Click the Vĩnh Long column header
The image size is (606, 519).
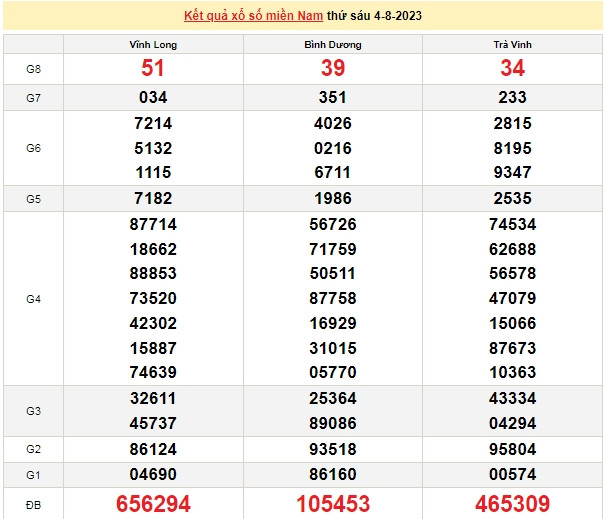[x=153, y=46]
